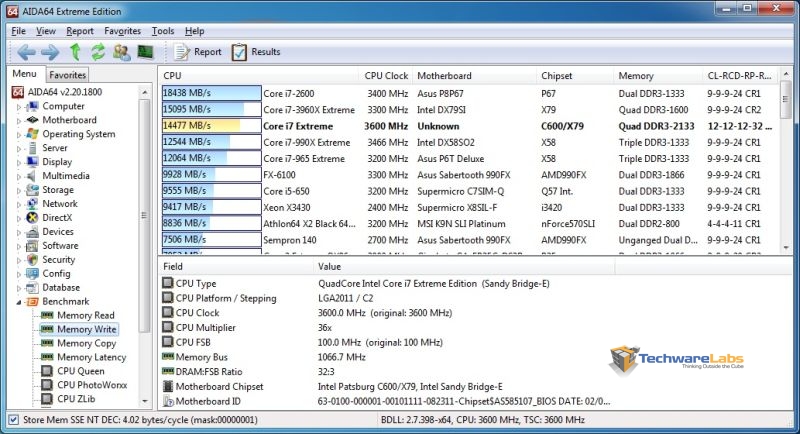Collapse the Benchmark tree node
This screenshot has height=434, width=800.
point(19,302)
